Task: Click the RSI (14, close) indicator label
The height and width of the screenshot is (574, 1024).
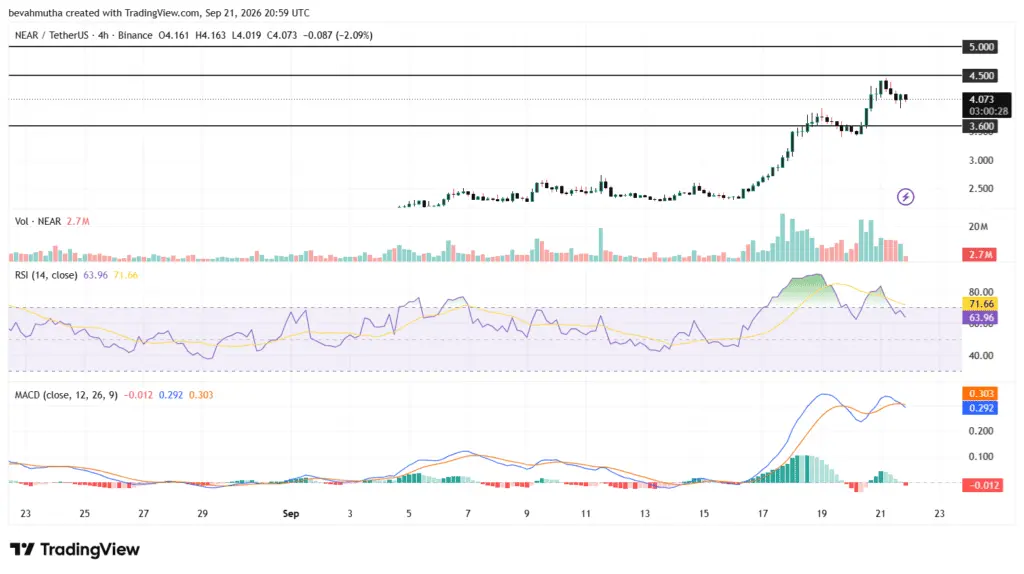Action: [46, 275]
